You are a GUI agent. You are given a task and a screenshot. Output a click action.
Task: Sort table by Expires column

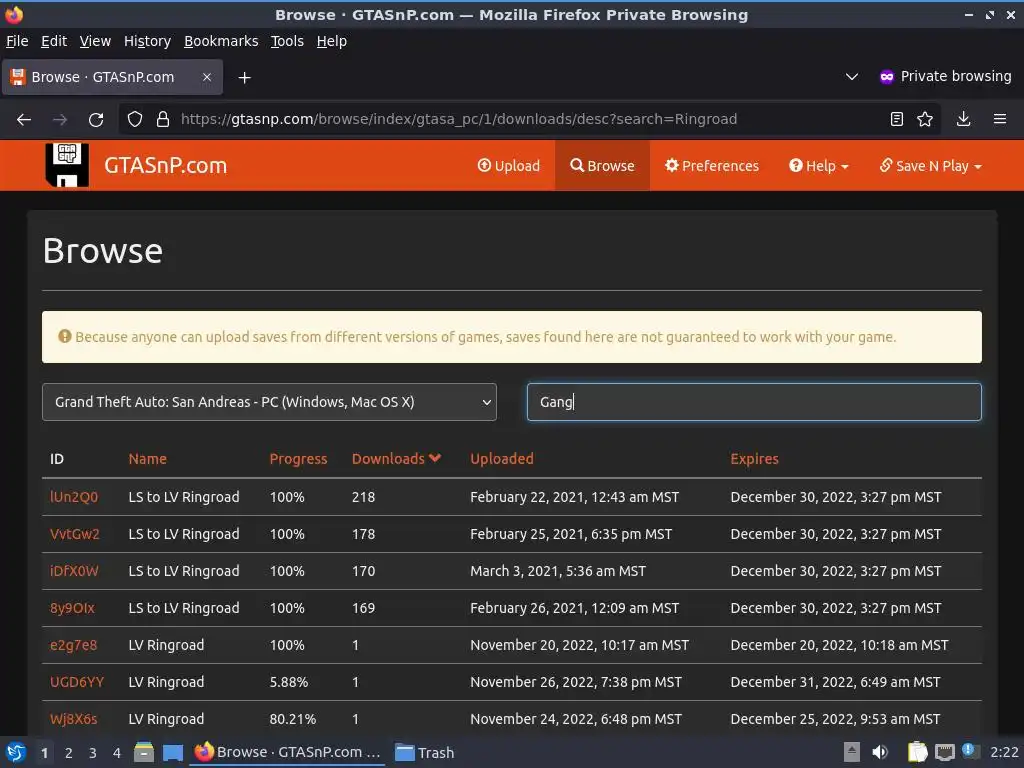click(754, 458)
